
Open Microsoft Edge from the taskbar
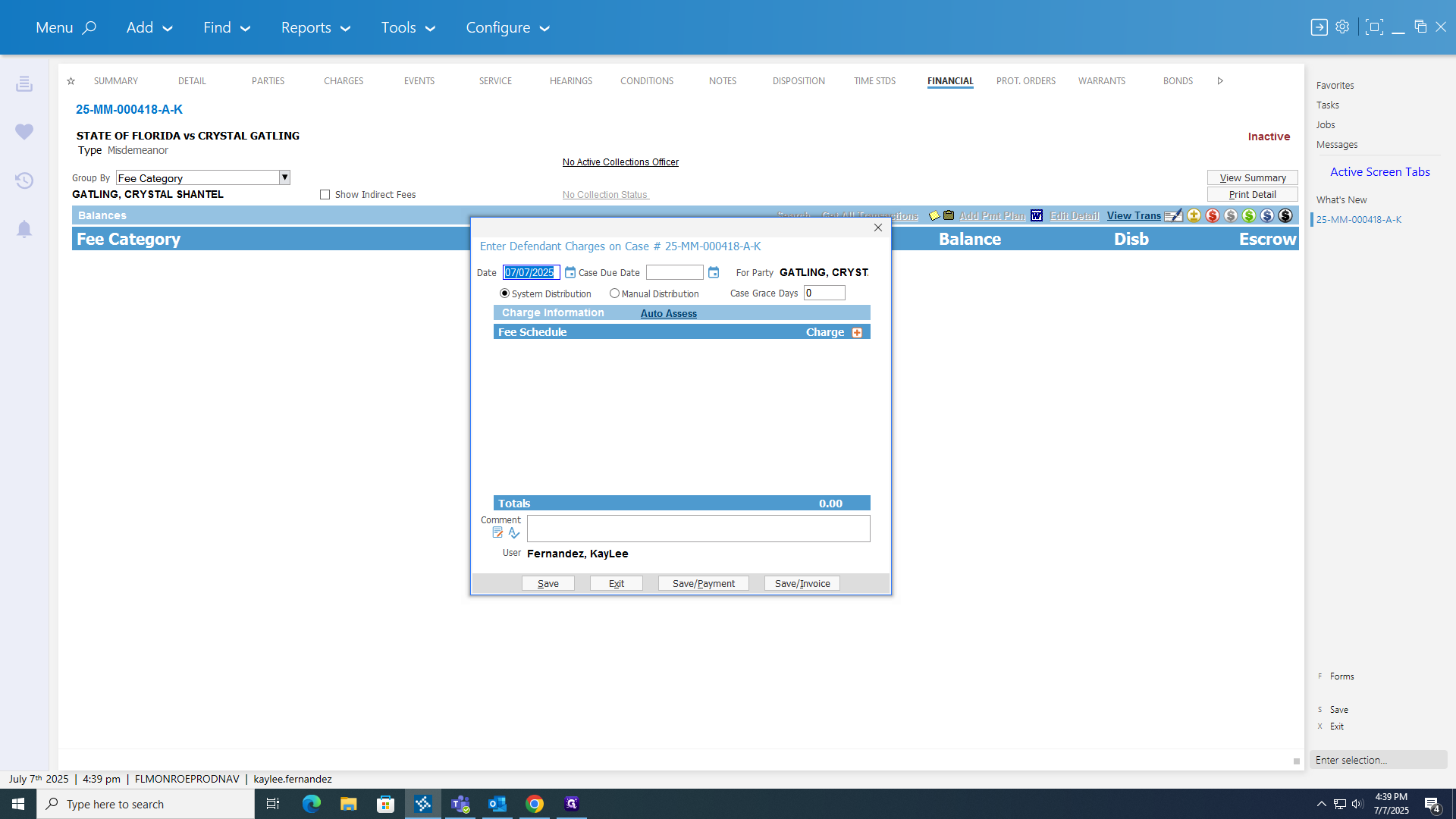311,804
